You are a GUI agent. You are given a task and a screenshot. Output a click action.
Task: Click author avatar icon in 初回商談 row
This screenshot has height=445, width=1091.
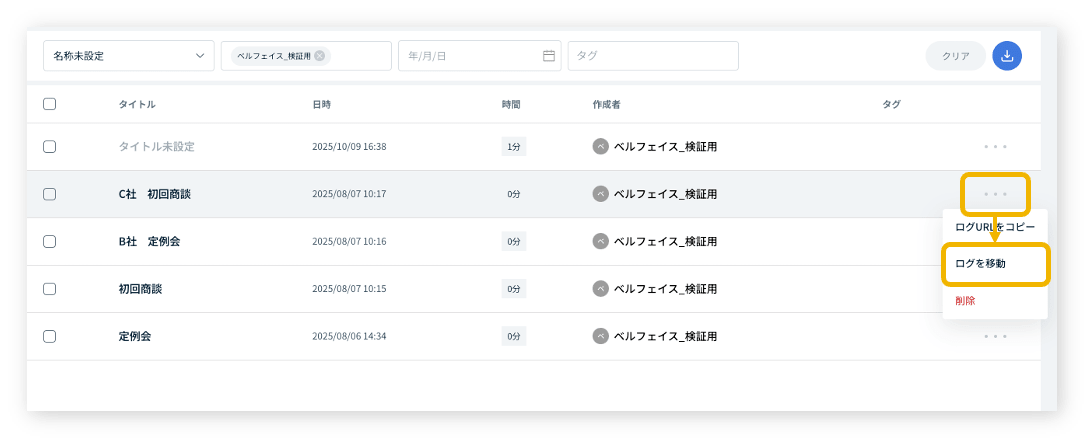tap(600, 289)
